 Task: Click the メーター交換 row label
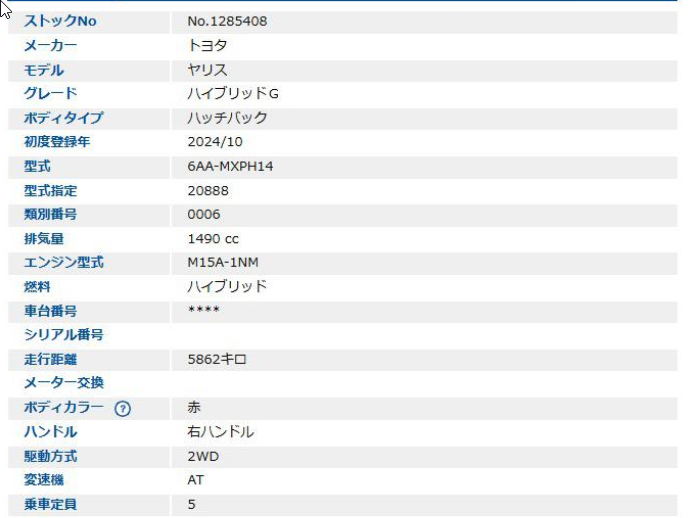(x=64, y=383)
